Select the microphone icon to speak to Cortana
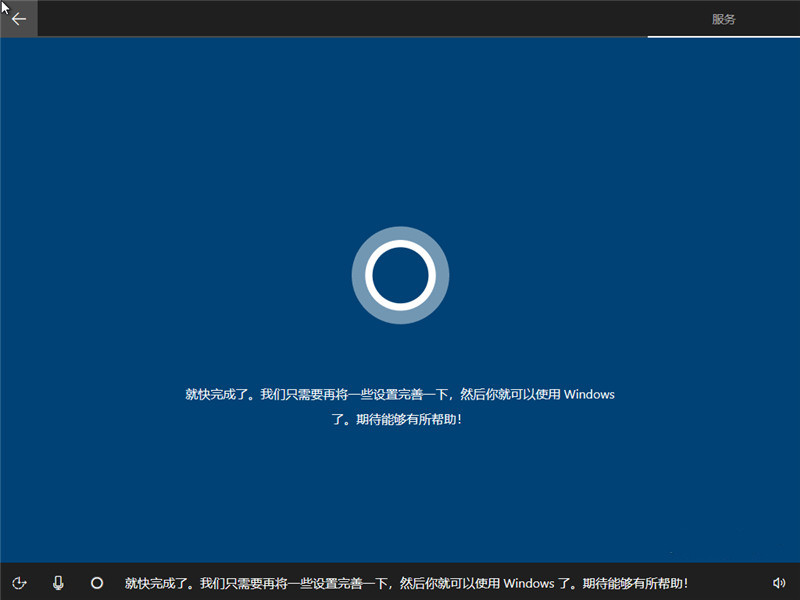This screenshot has height=600, width=800. pos(59,583)
